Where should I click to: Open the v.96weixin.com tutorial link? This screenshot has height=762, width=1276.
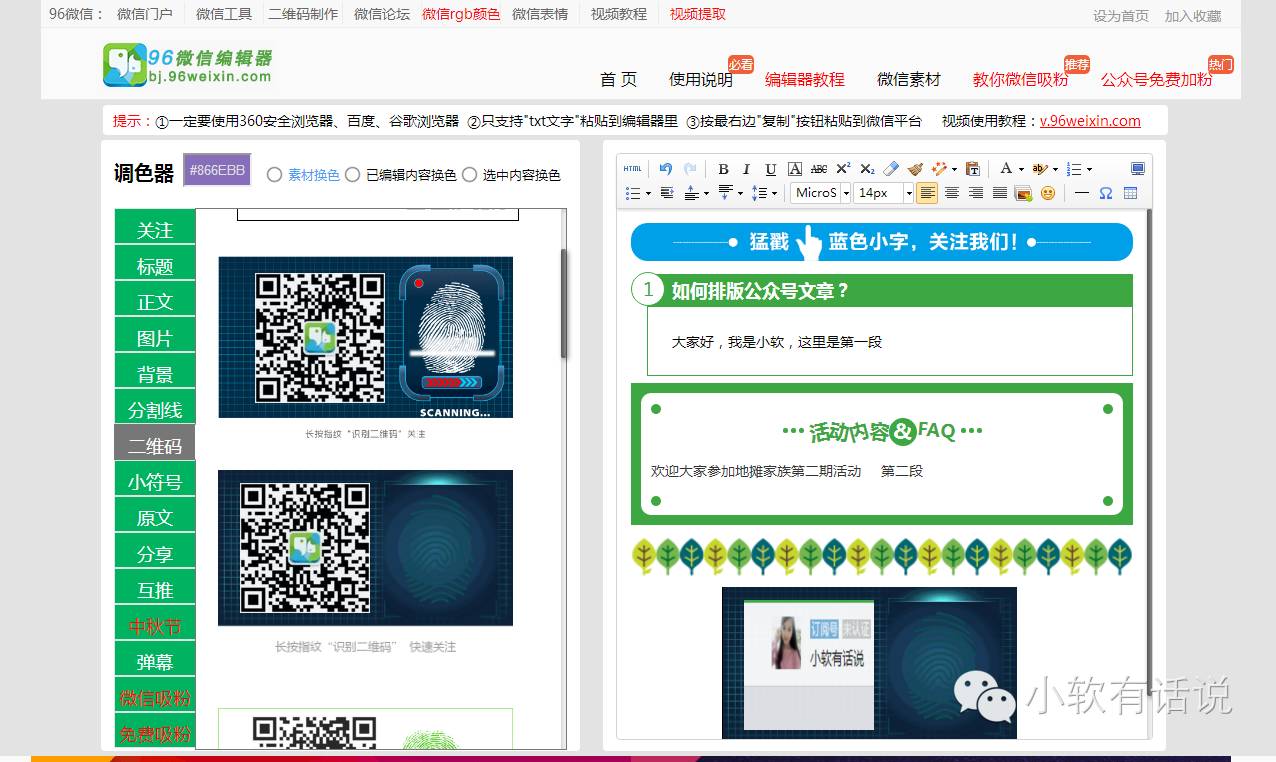click(x=1090, y=121)
